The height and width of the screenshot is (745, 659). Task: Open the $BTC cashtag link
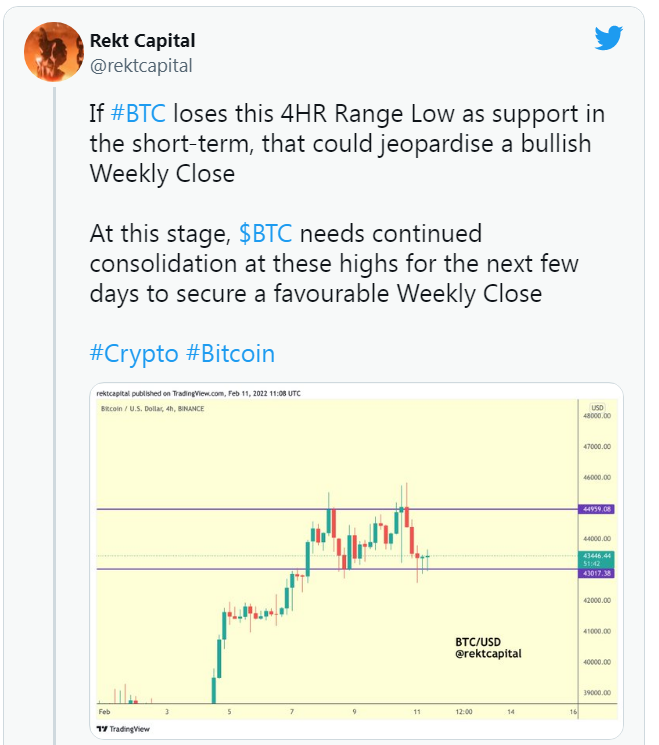tap(265, 234)
